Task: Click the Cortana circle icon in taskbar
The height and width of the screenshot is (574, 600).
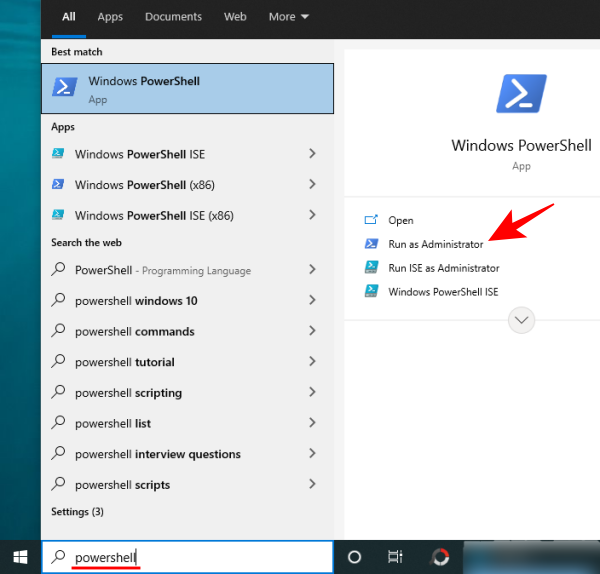Action: [354, 557]
